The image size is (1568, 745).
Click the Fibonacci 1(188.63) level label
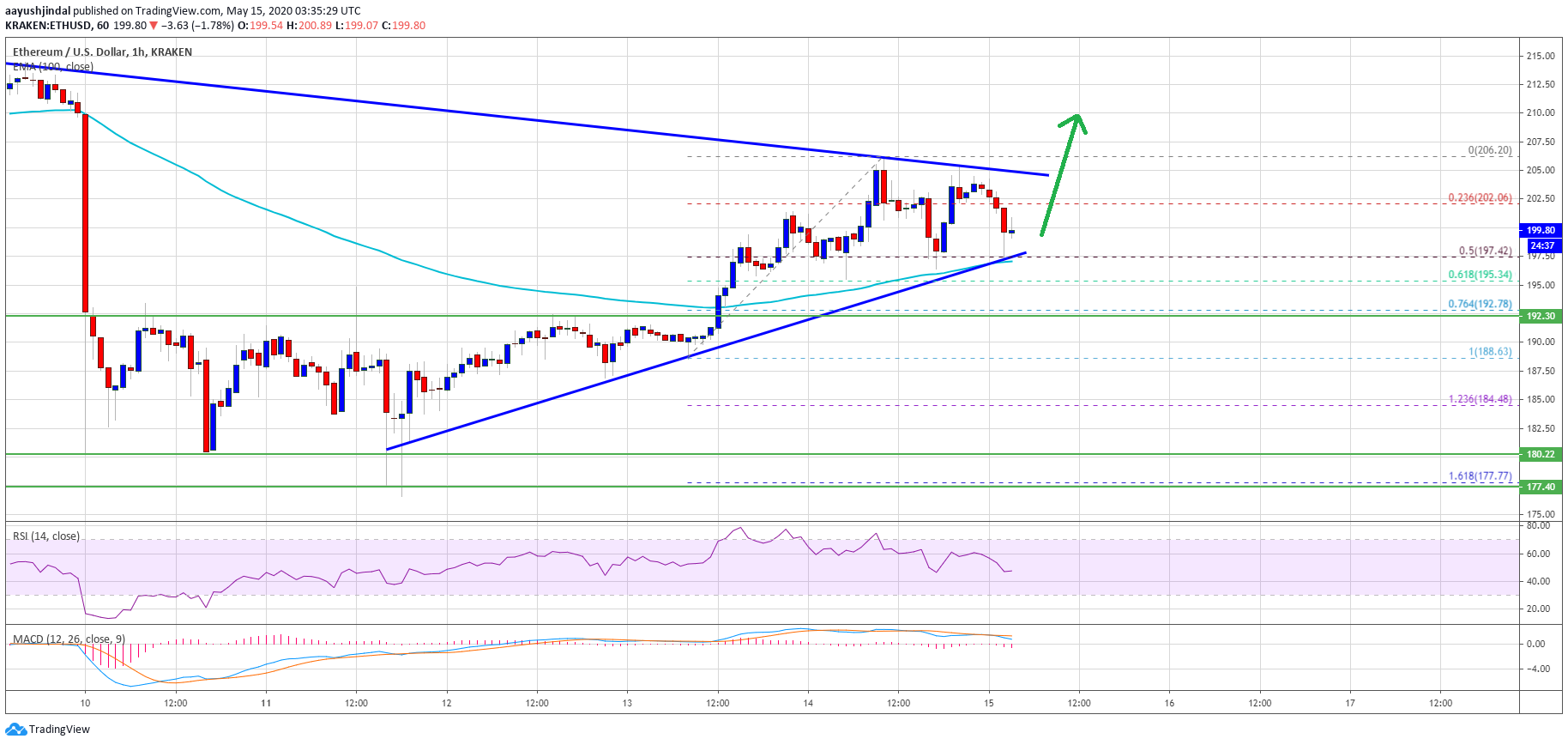click(1491, 352)
